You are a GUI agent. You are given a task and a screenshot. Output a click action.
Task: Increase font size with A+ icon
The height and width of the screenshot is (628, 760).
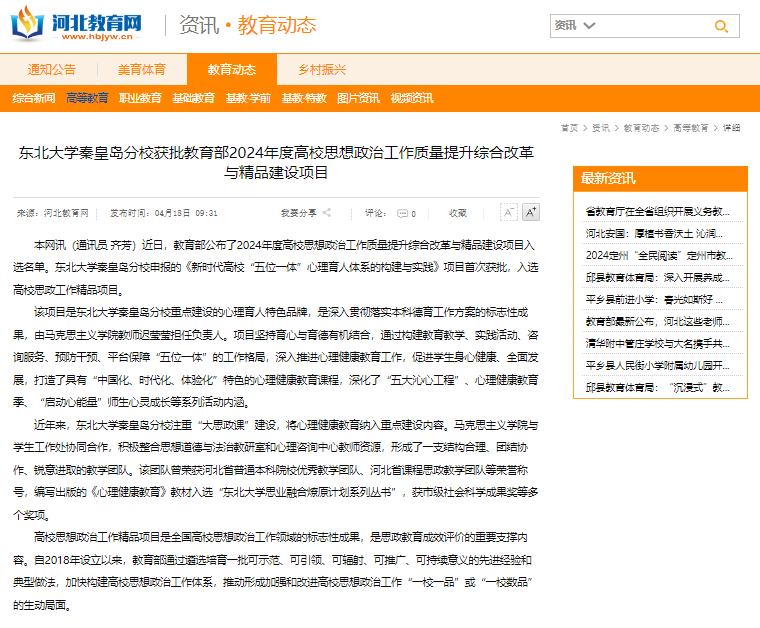pos(531,212)
